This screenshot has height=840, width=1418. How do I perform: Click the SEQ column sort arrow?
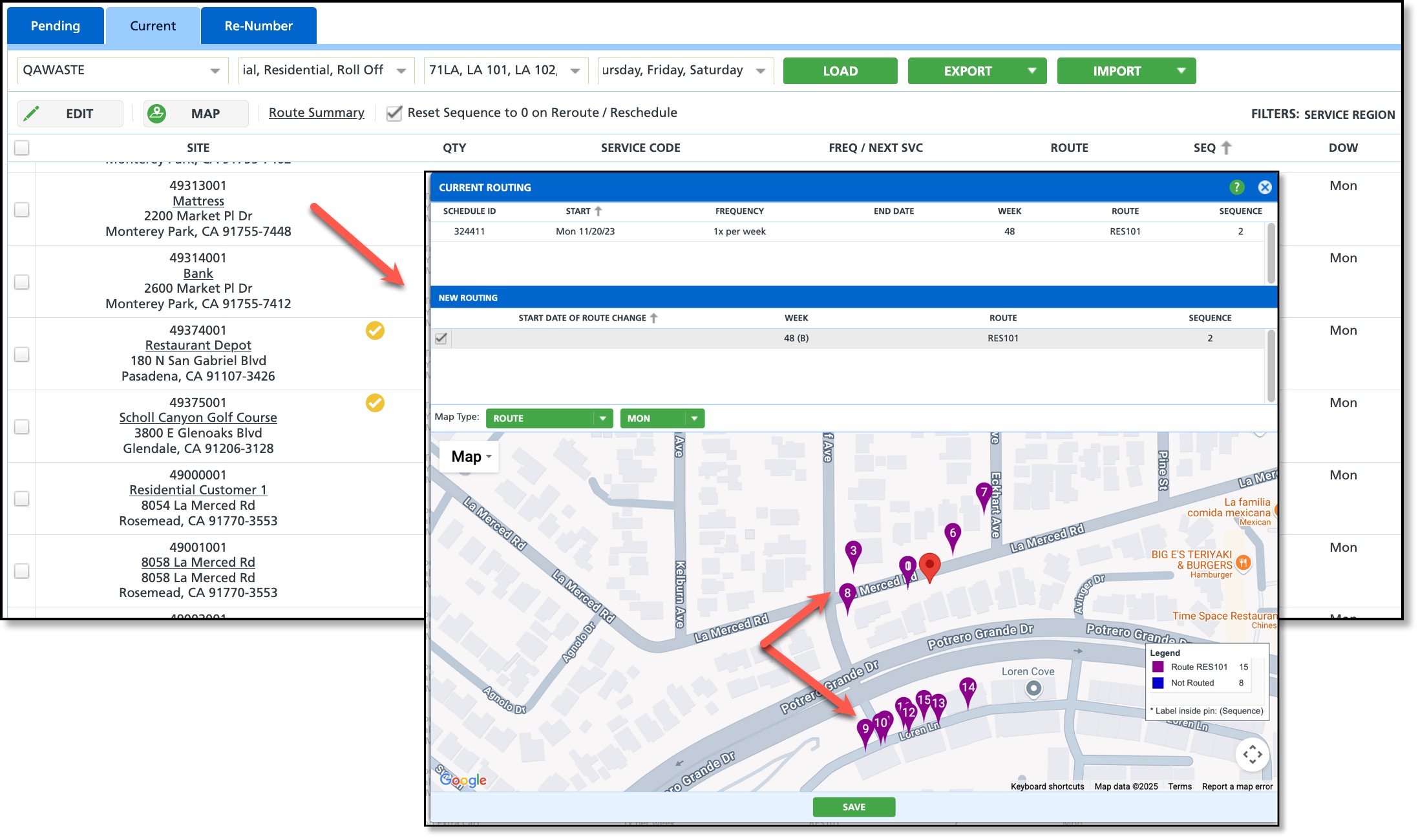[1226, 148]
